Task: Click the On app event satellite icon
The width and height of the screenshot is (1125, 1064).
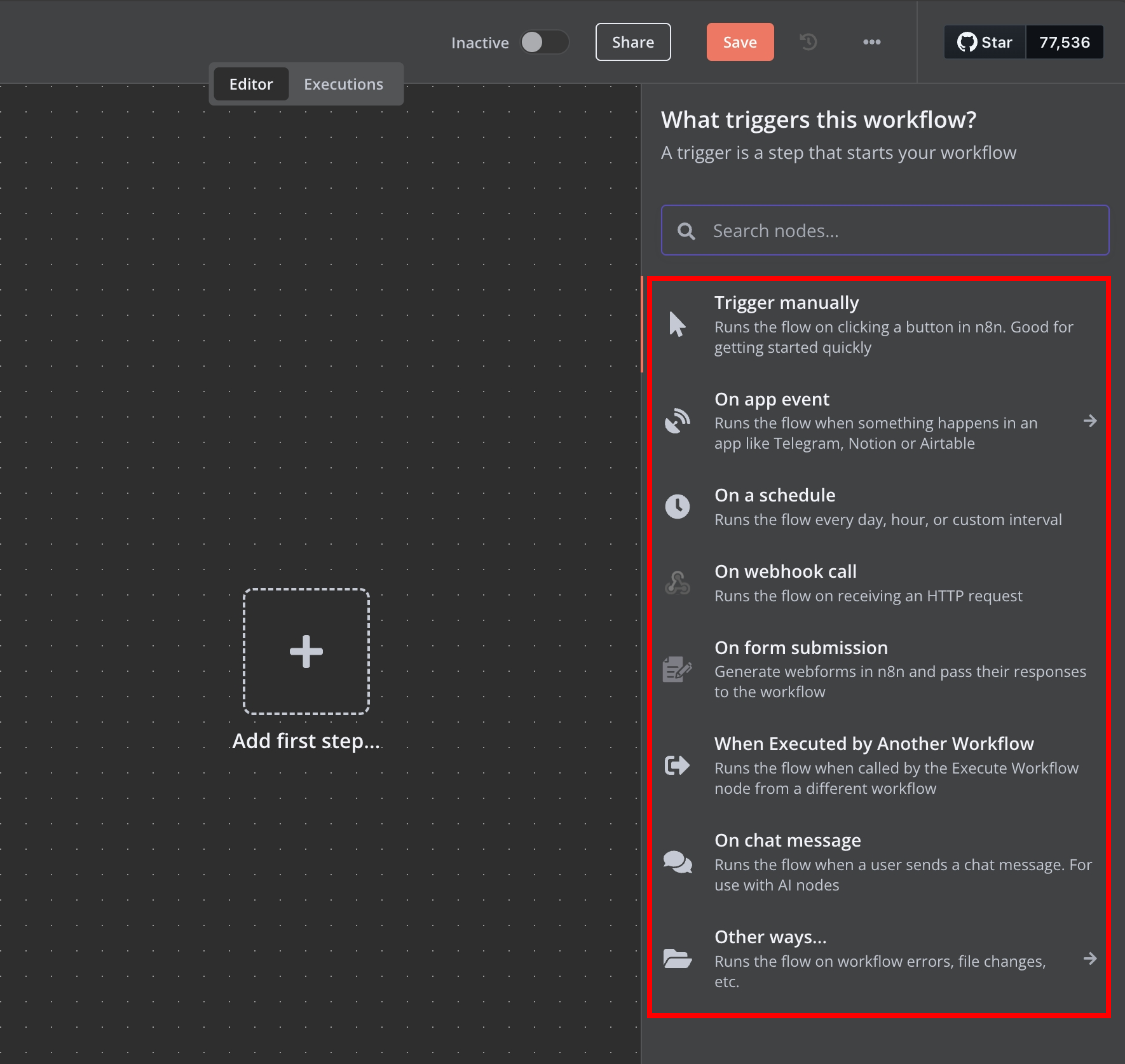Action: pos(677,421)
